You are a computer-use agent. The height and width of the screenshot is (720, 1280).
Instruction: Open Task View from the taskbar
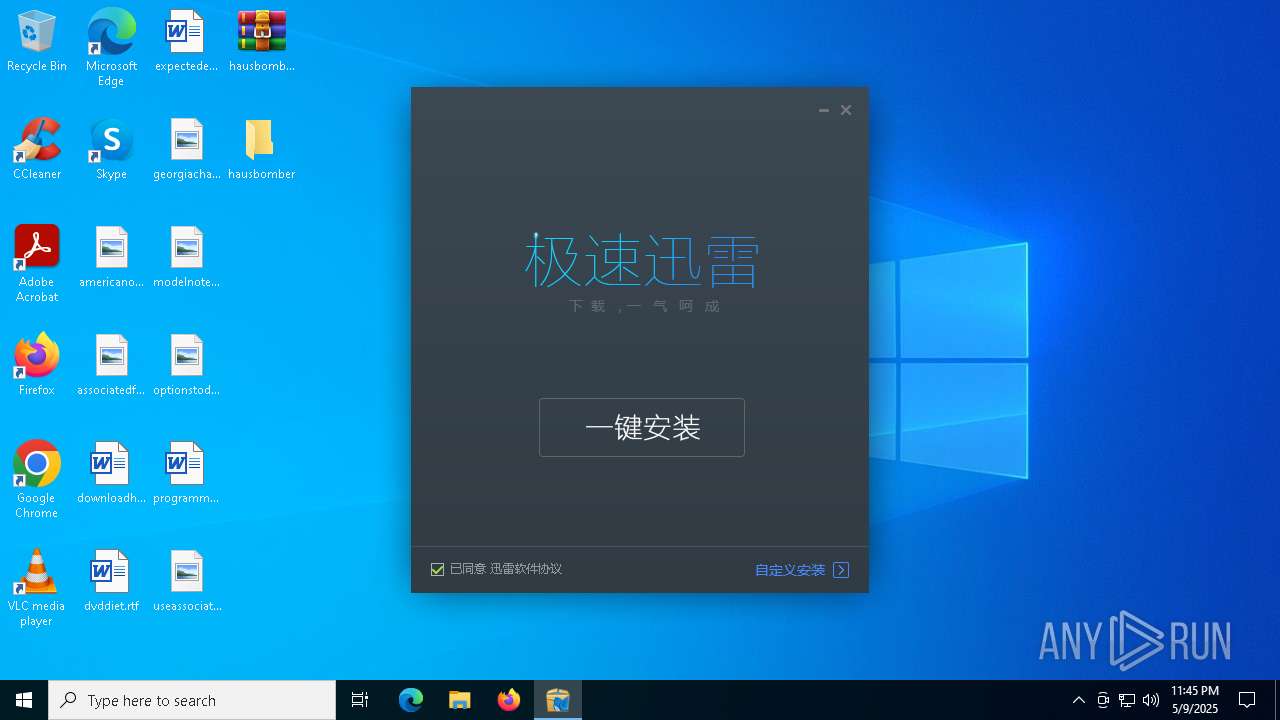tap(360, 700)
